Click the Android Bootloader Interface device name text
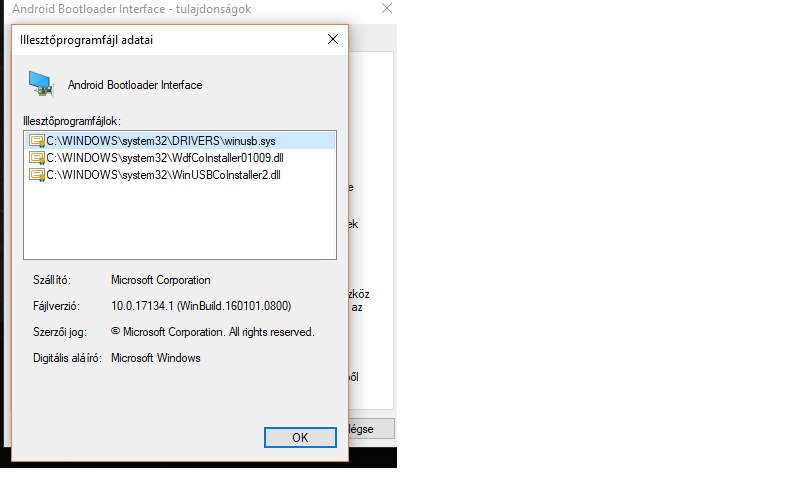The width and height of the screenshot is (785, 480). click(x=135, y=85)
